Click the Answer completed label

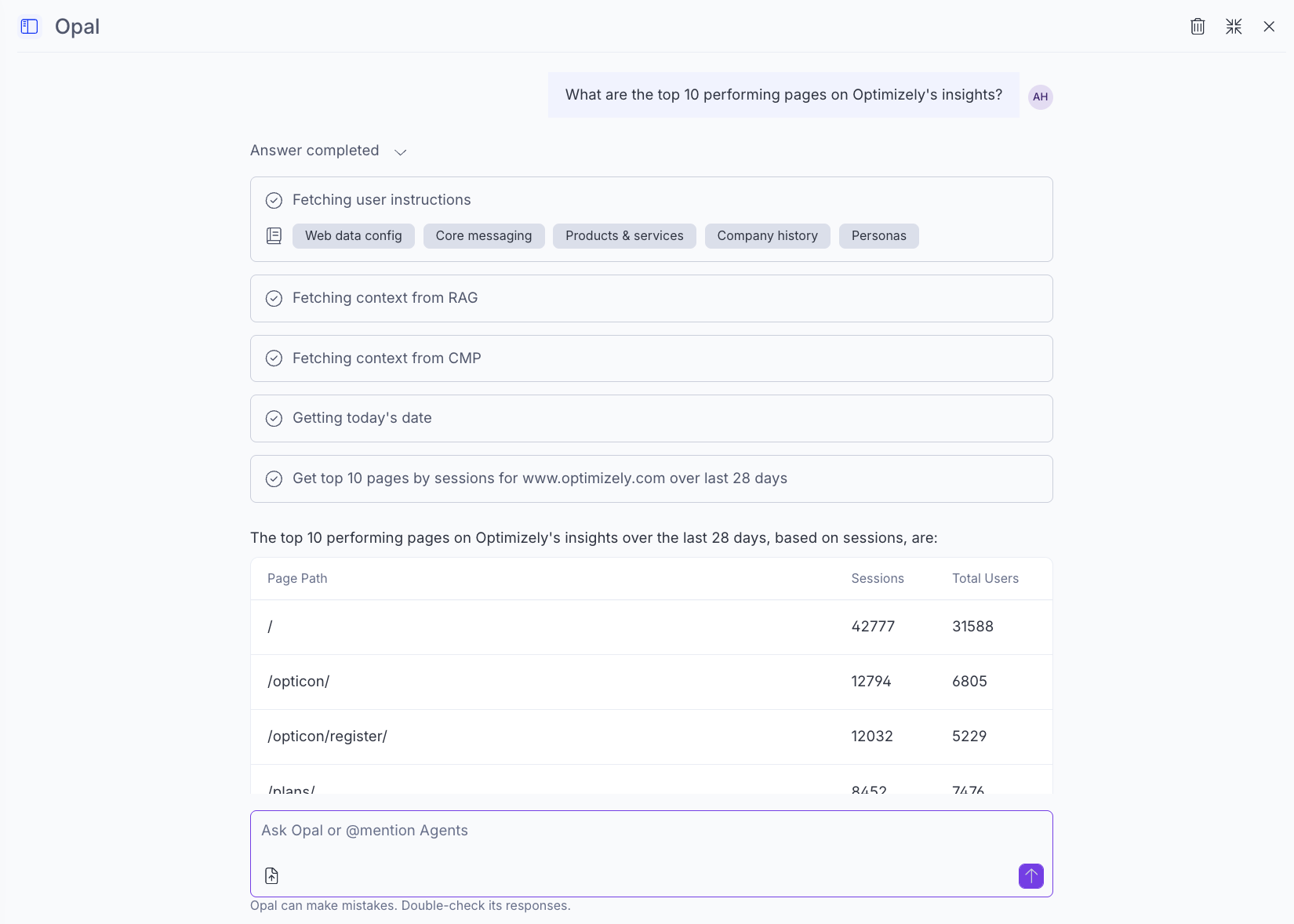[314, 151]
